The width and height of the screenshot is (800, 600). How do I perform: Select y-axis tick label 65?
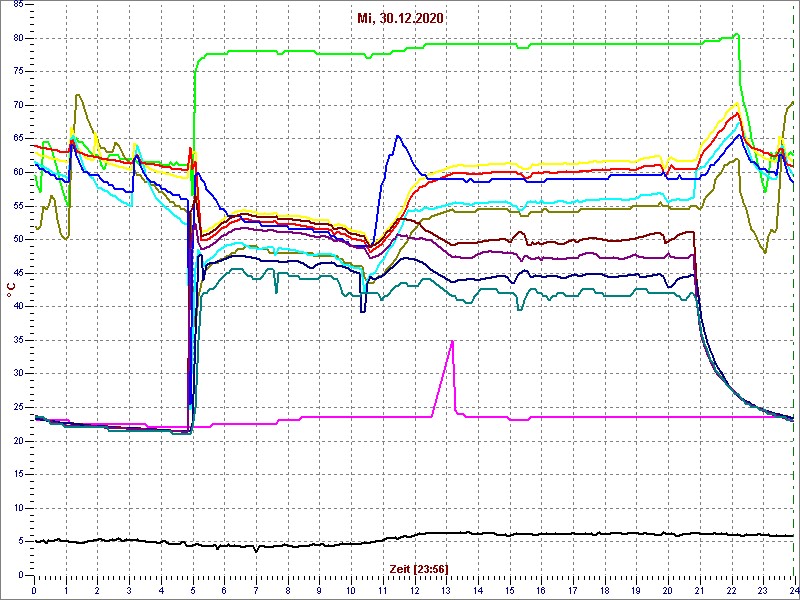pyautogui.click(x=17, y=139)
